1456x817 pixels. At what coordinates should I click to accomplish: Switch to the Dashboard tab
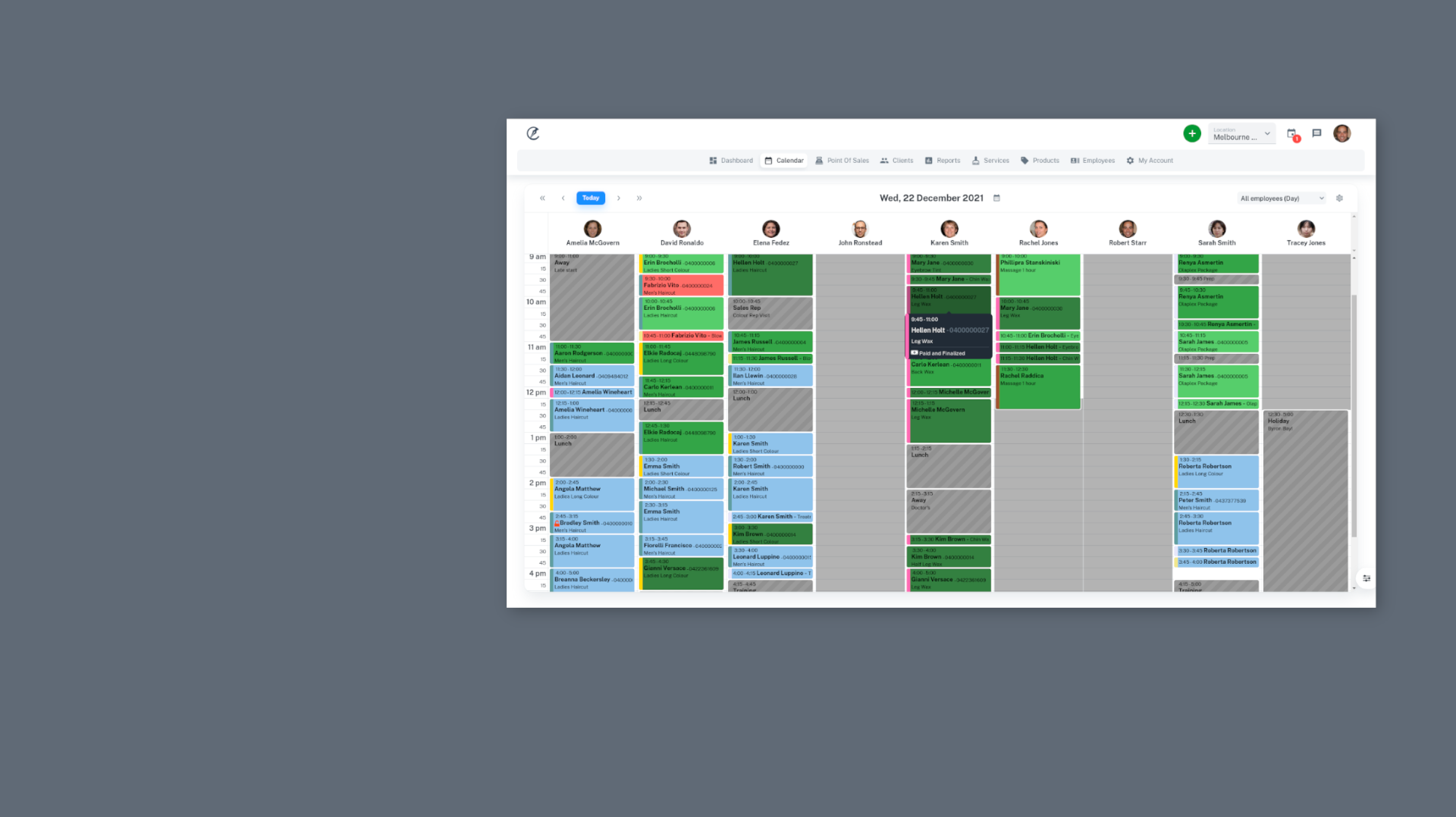click(731, 161)
